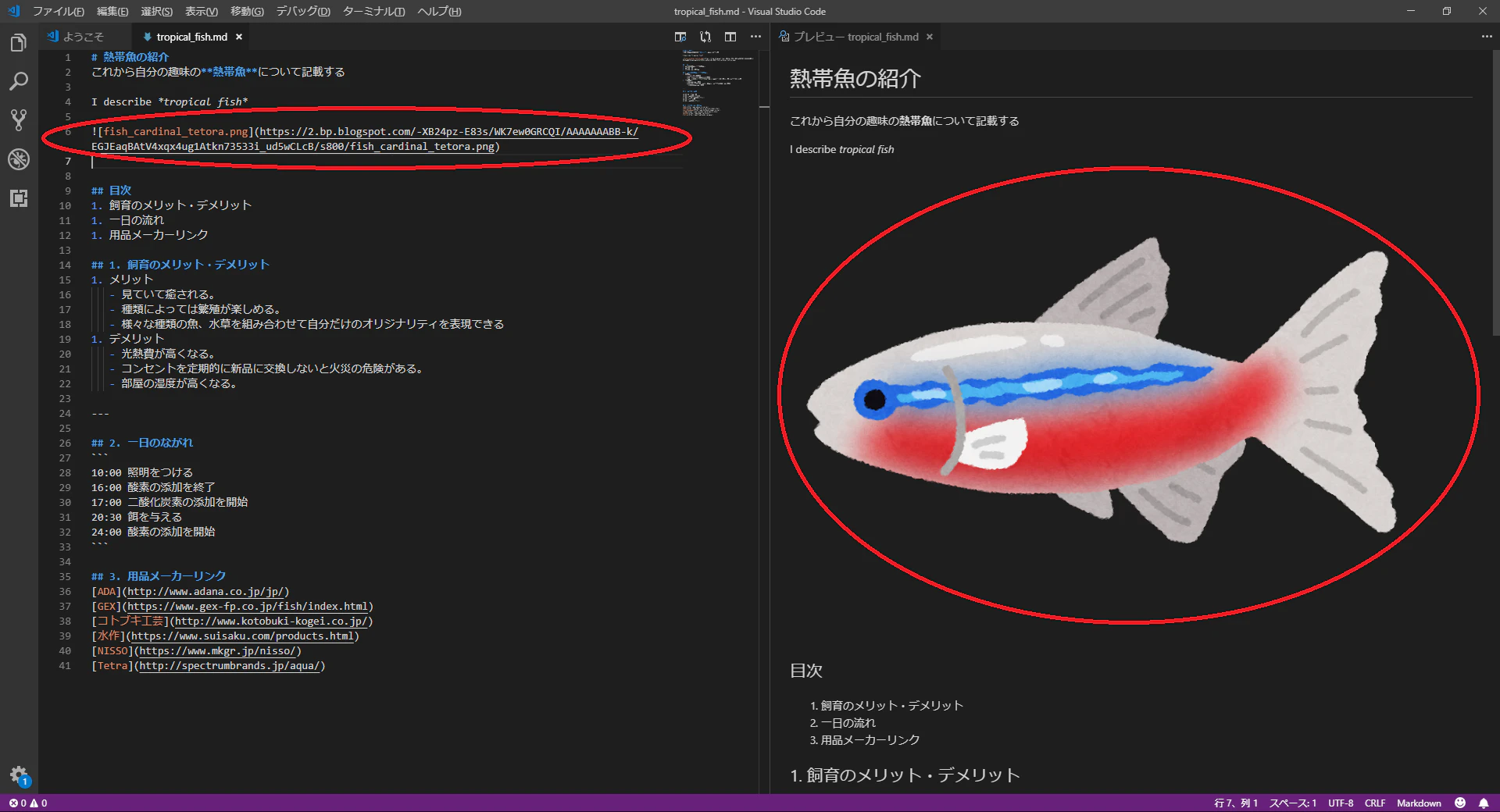Image resolution: width=1500 pixels, height=812 pixels.
Task: Close the tropical_fish.md editor tab
Action: [x=239, y=37]
